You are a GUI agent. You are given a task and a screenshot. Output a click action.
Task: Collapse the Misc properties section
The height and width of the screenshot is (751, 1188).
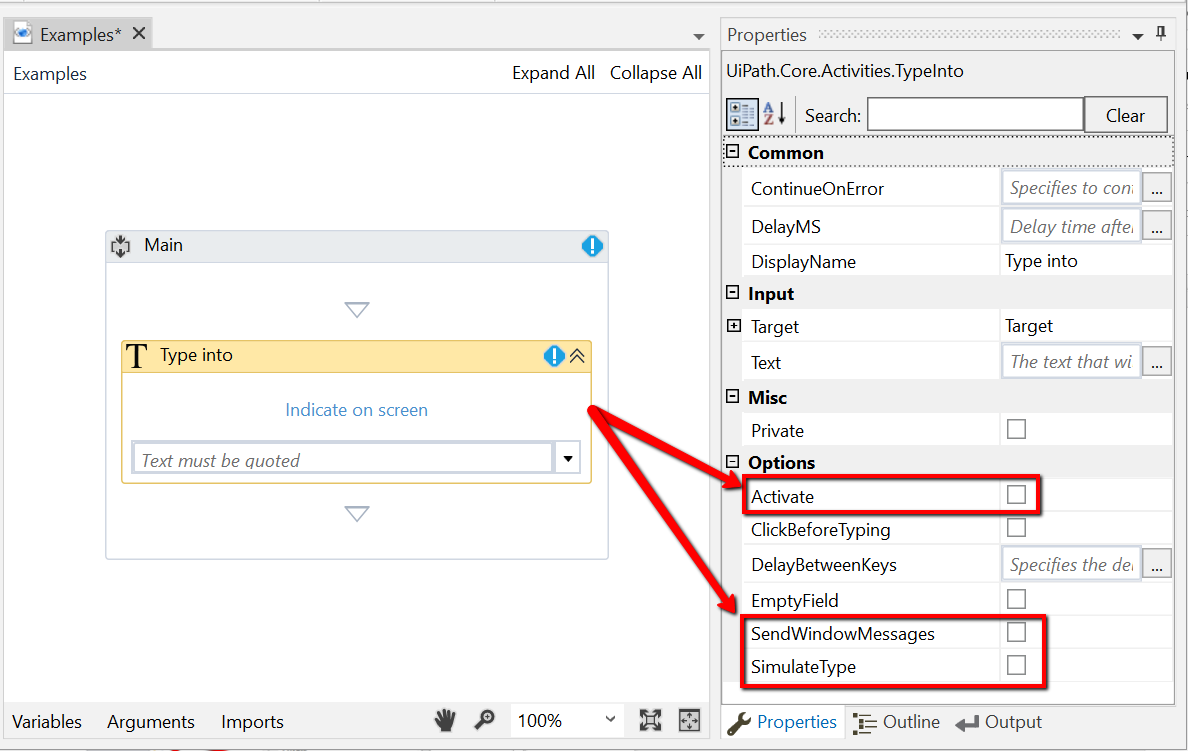[x=733, y=396]
